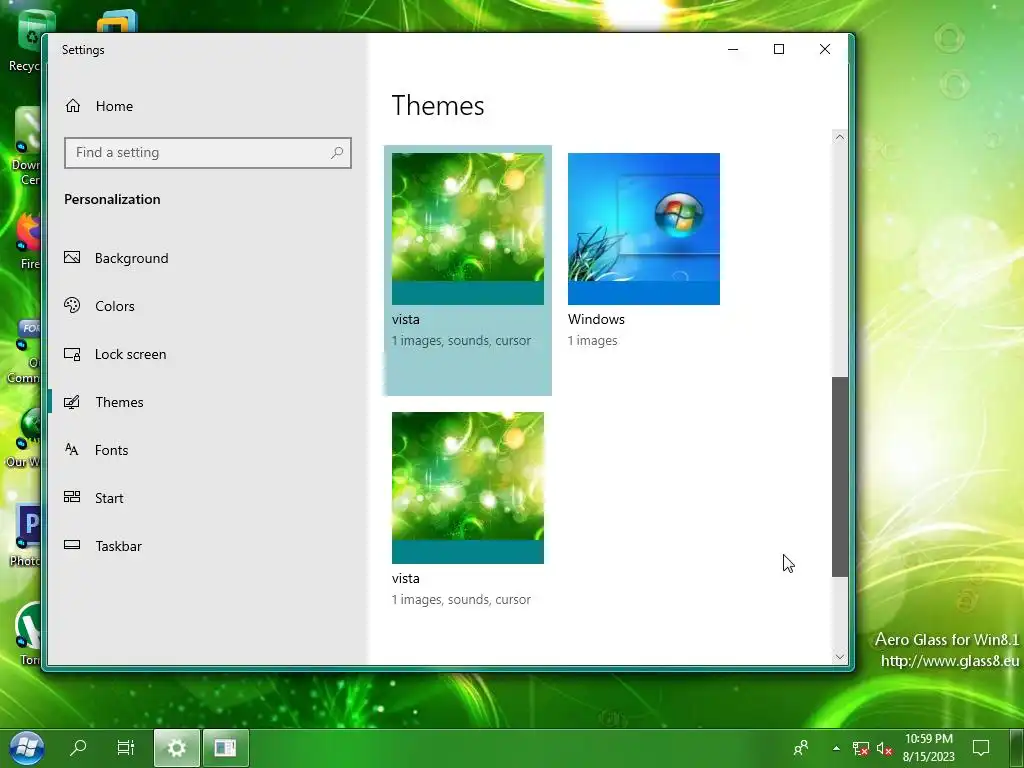Open taskbar Search magnifier
The width and height of the screenshot is (1024, 768).
tap(78, 747)
